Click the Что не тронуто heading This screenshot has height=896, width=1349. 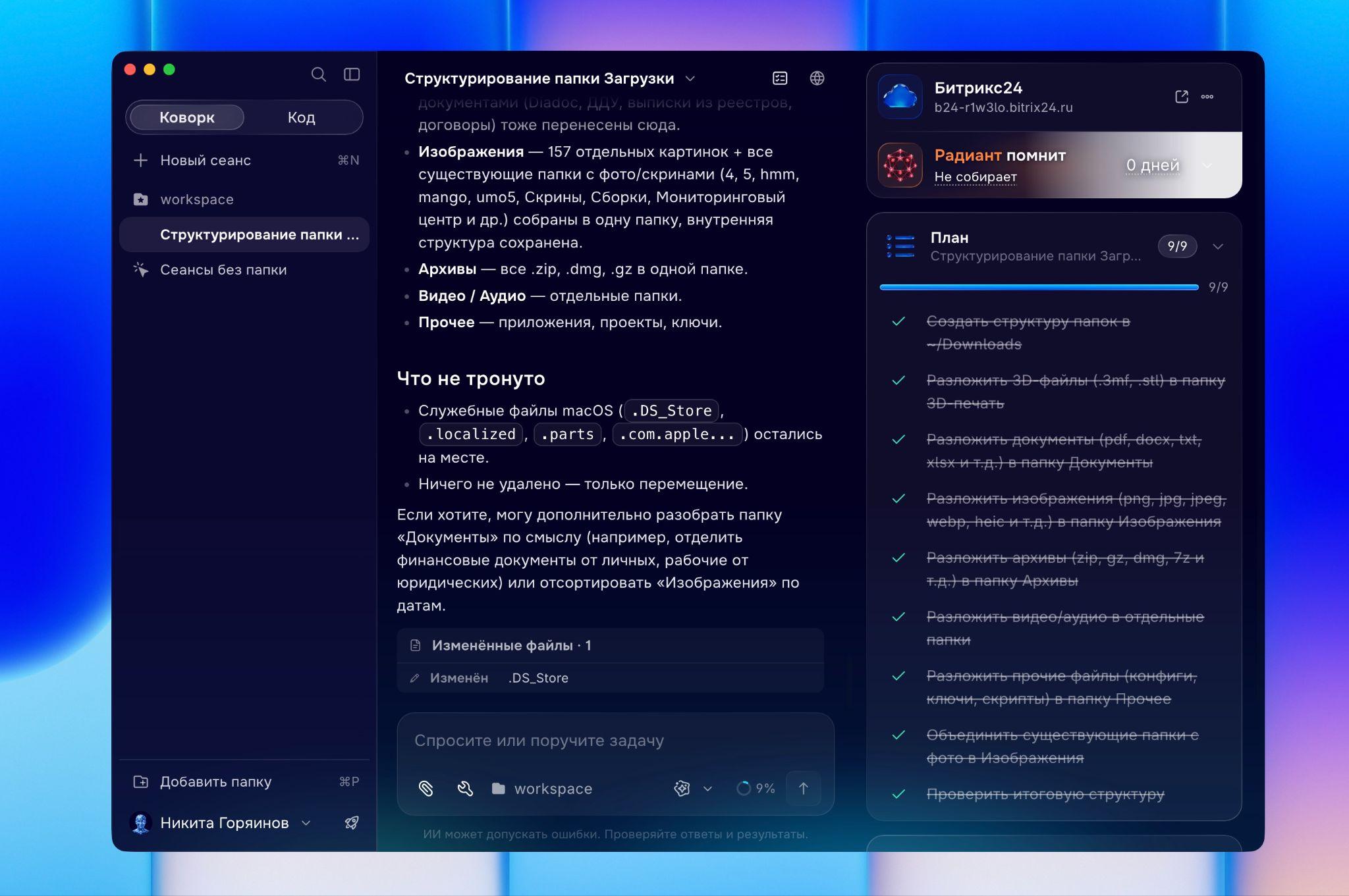[471, 379]
